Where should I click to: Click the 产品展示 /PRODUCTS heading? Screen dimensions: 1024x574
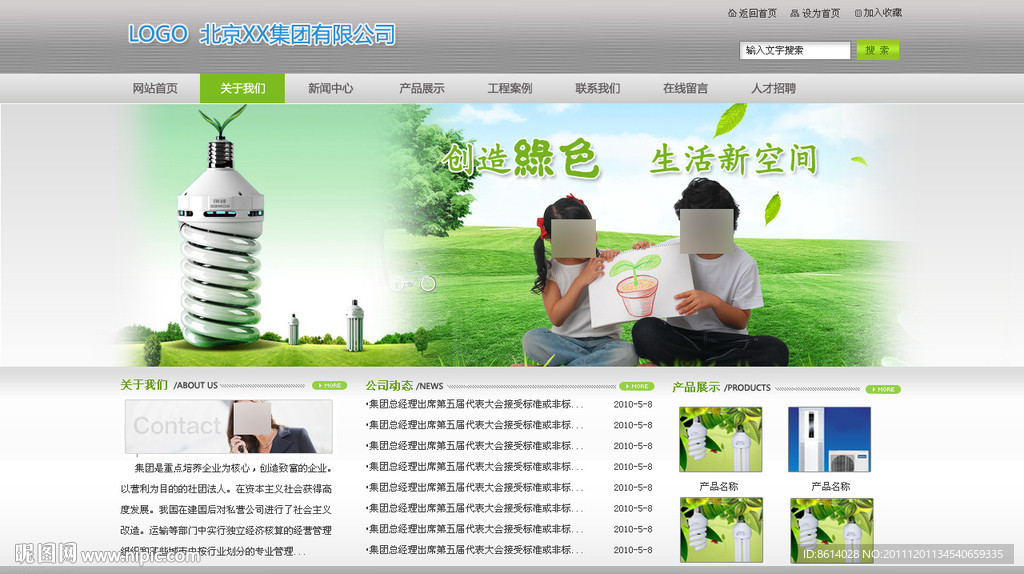pos(722,387)
